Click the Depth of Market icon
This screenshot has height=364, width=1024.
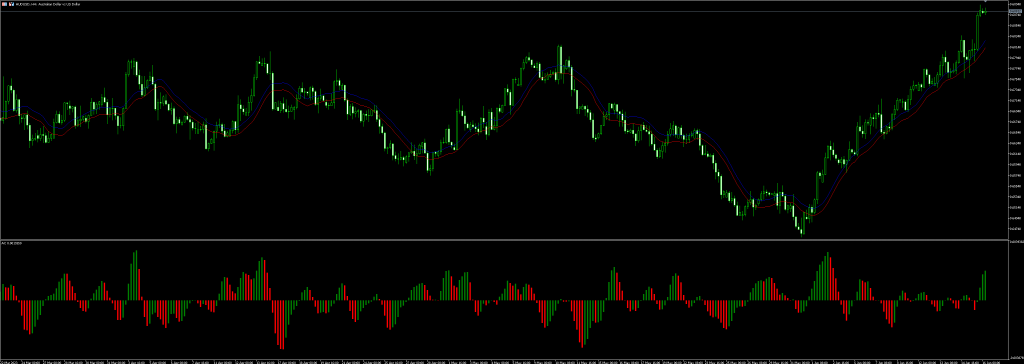click(11, 4)
